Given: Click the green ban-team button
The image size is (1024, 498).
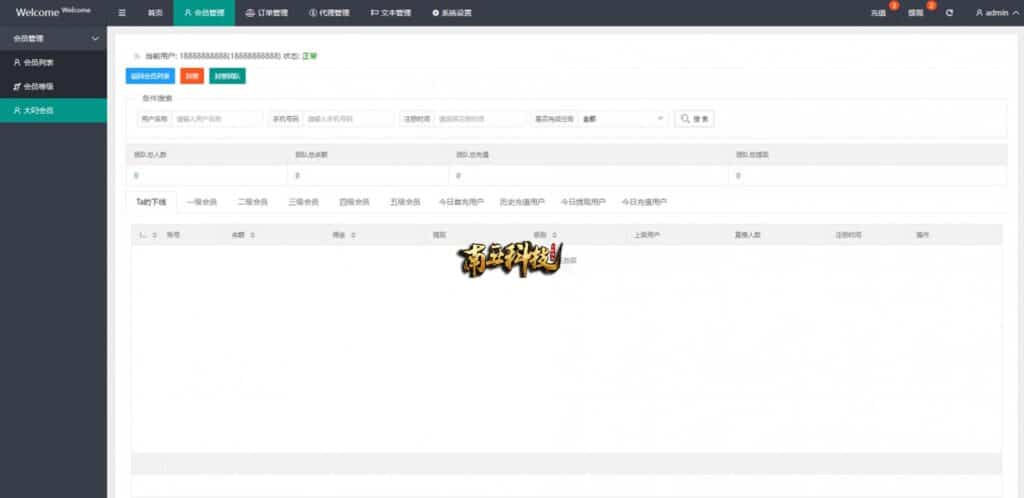Looking at the screenshot, I should tap(227, 76).
